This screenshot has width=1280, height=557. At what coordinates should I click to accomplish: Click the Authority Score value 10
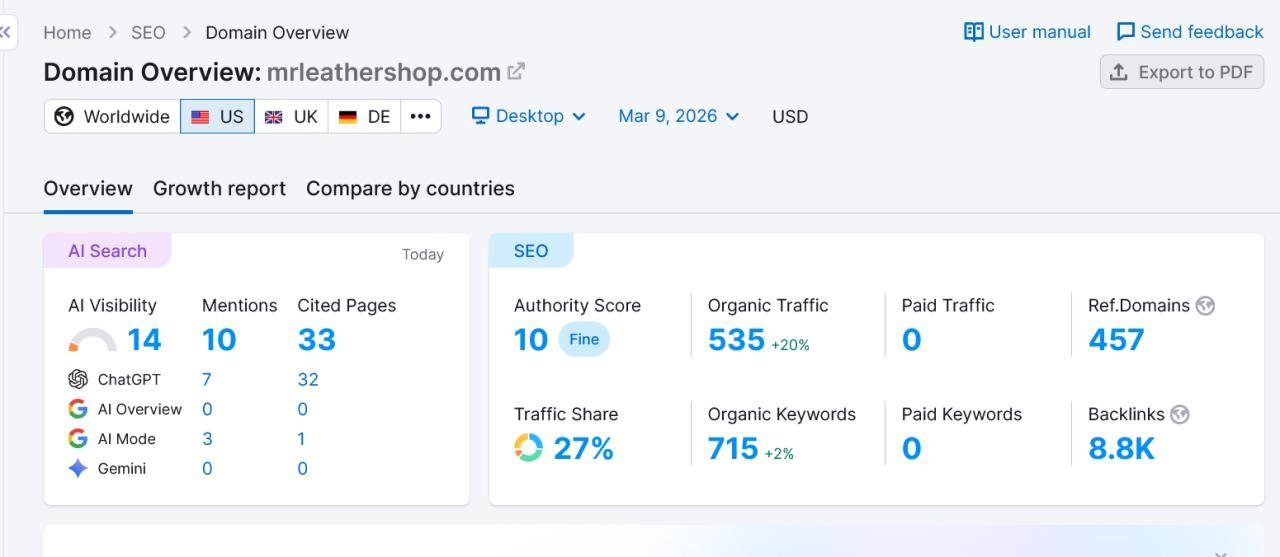531,340
